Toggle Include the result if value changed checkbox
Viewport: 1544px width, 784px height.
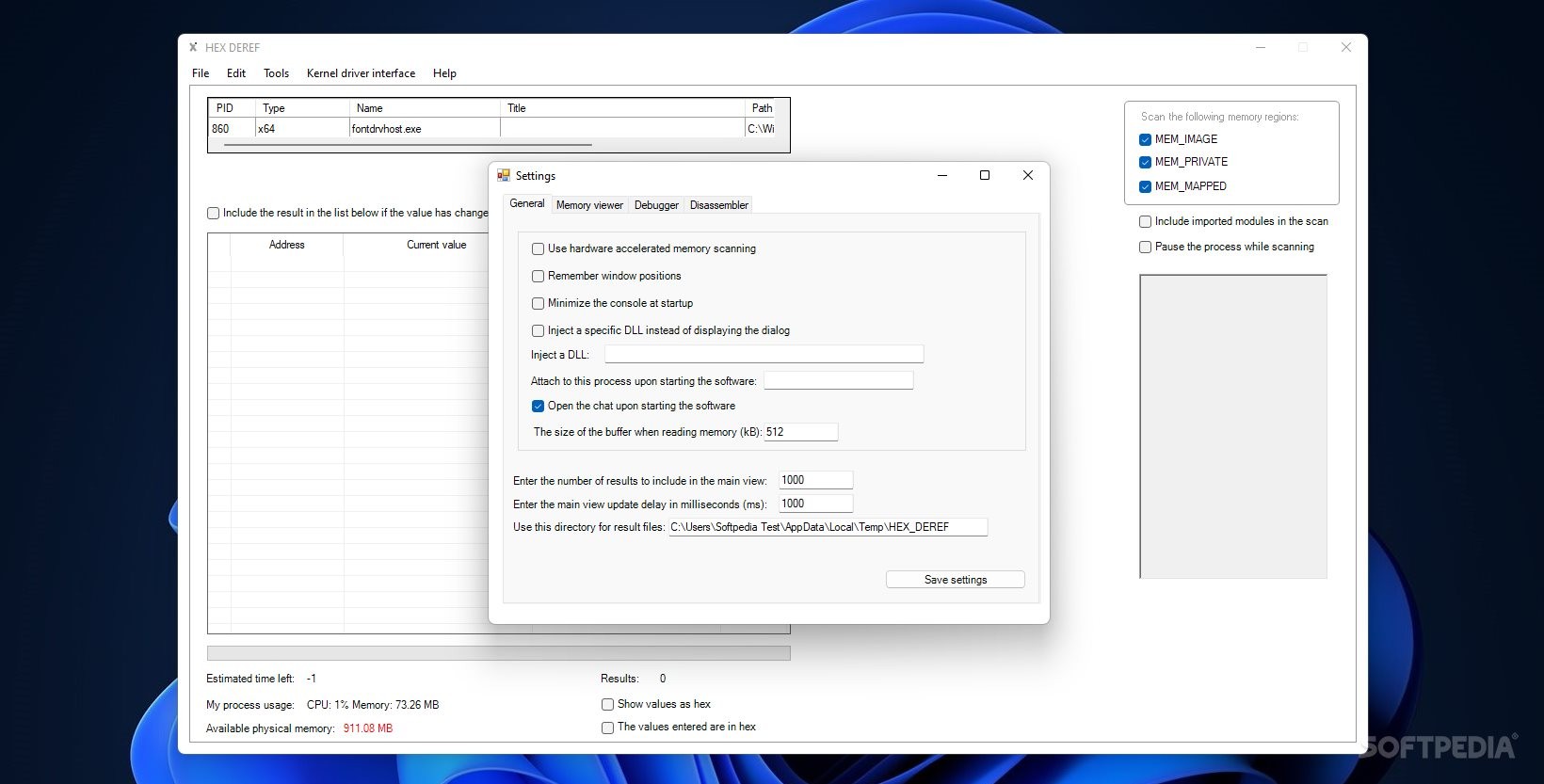point(213,213)
